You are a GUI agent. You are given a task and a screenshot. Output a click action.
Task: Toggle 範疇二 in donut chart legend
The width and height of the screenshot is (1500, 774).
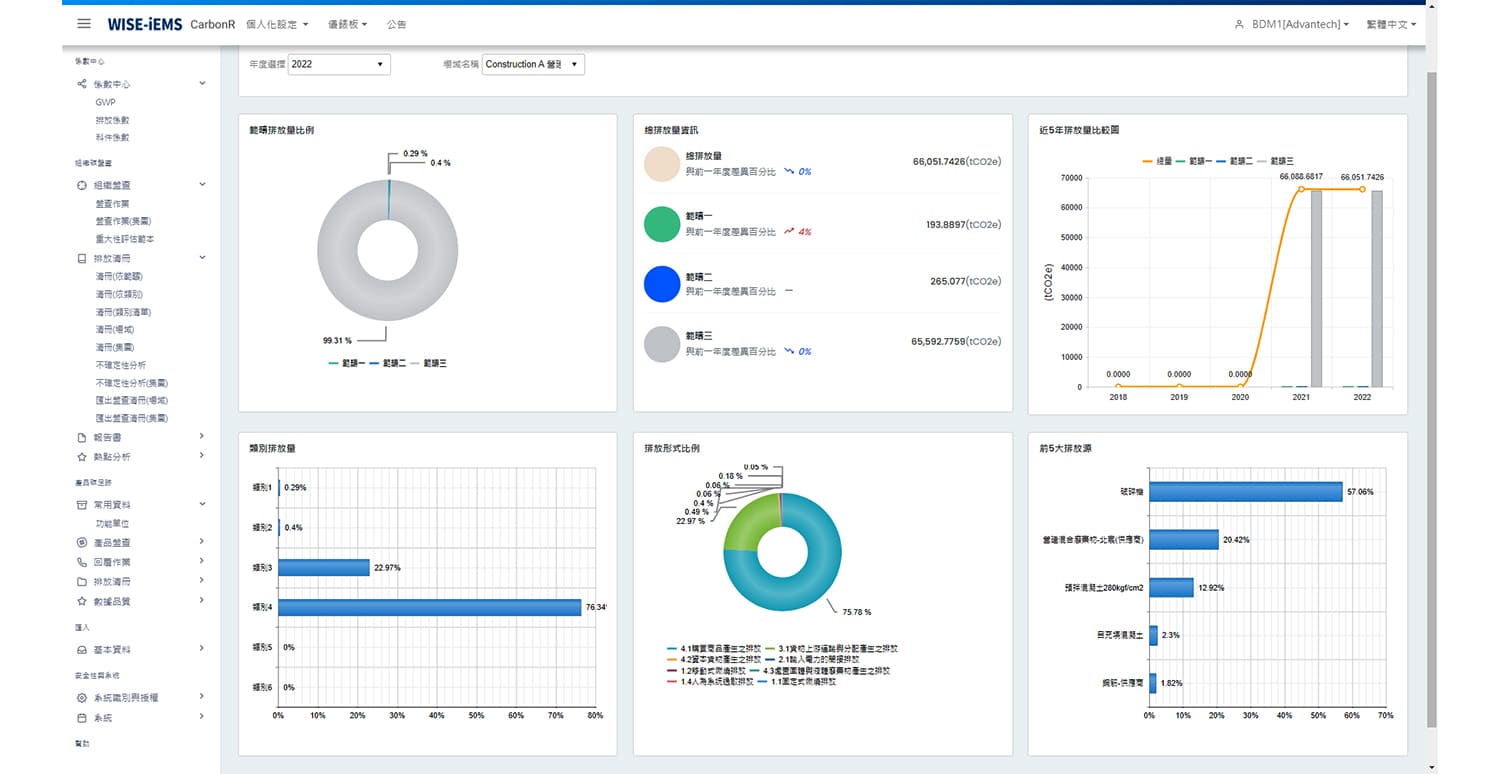pos(388,363)
